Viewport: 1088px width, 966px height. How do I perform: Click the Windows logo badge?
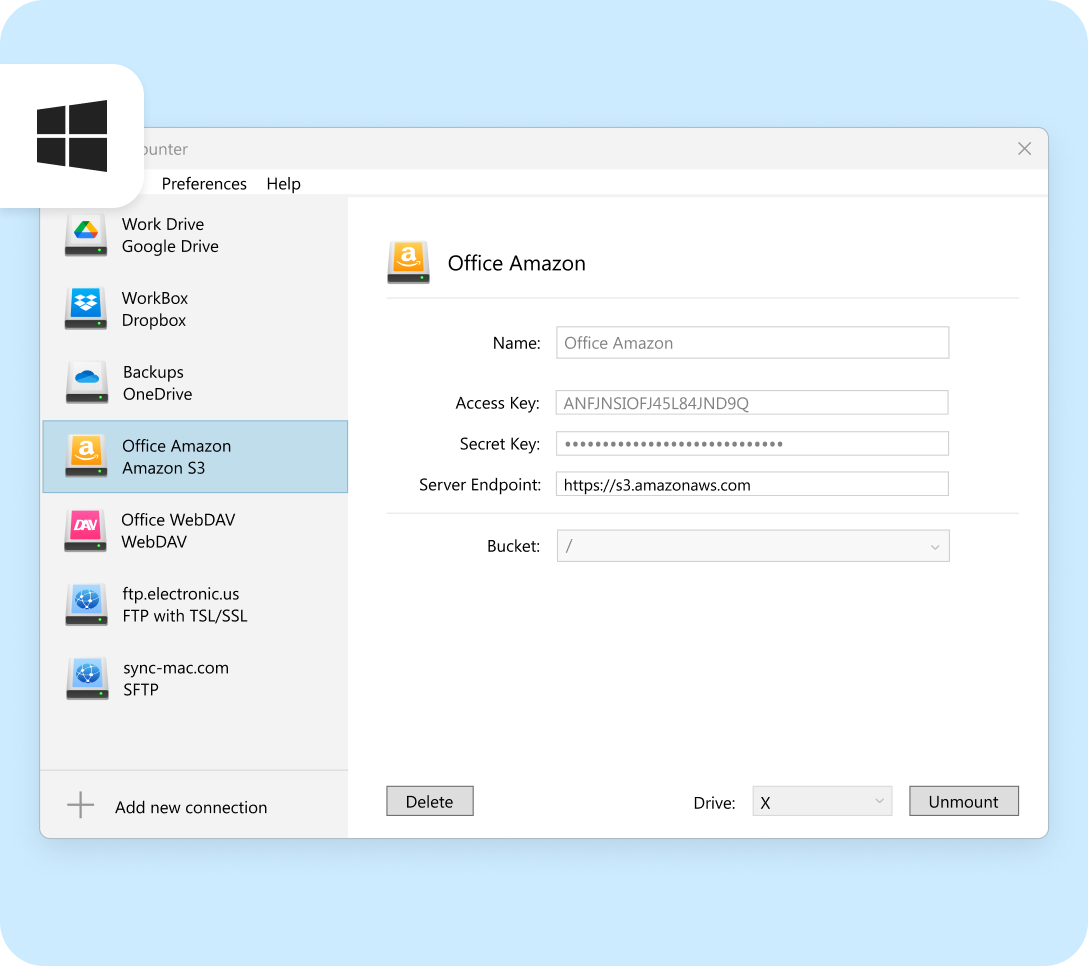72,136
